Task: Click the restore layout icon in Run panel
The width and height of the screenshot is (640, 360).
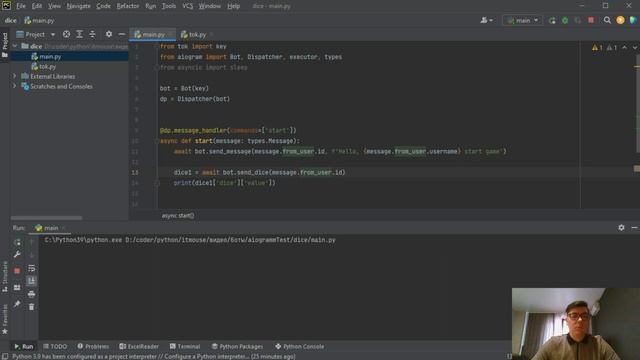Action: (x=17, y=288)
